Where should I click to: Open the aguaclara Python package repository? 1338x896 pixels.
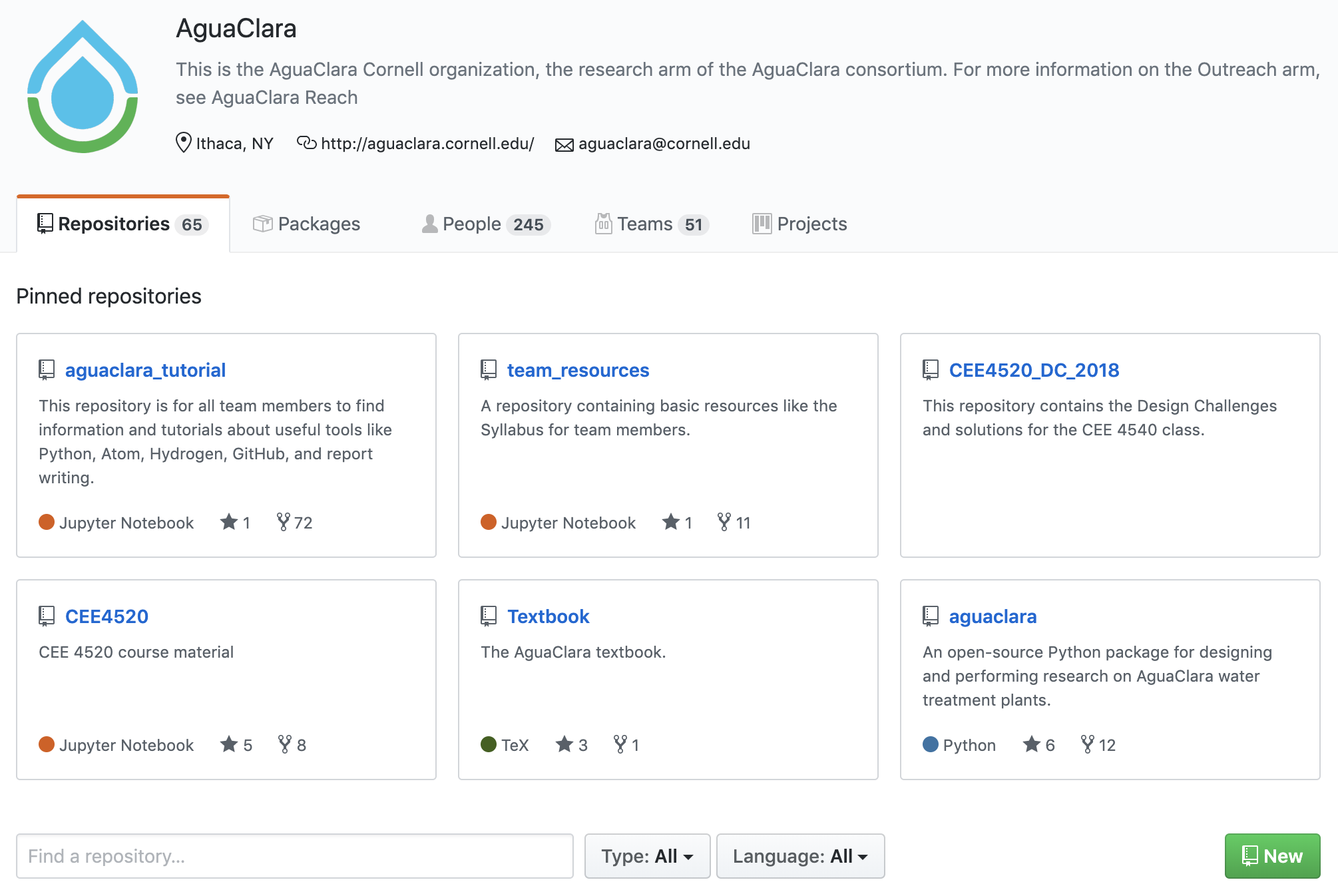[993, 616]
